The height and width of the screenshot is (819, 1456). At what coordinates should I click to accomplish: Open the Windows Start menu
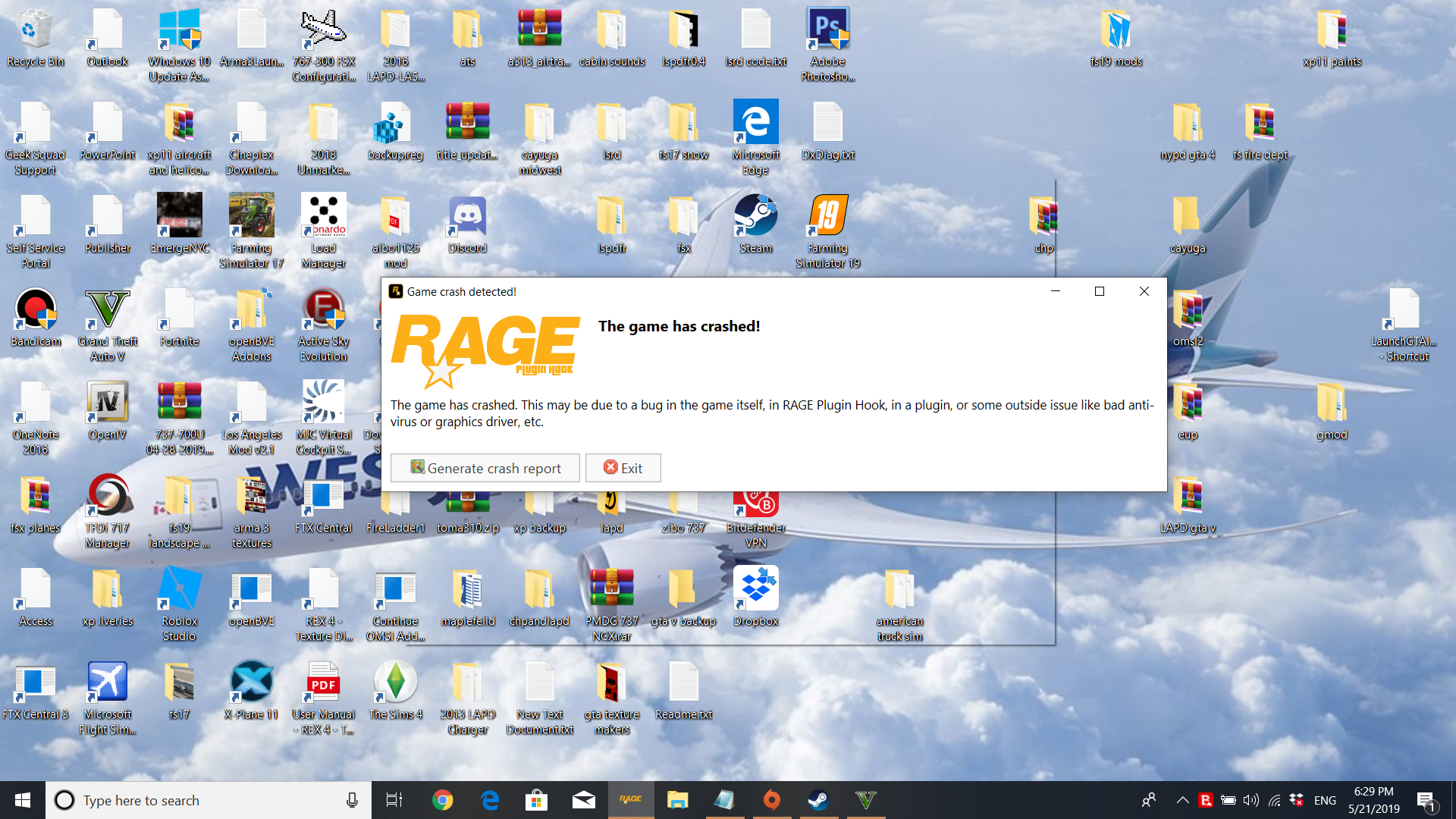[x=23, y=800]
